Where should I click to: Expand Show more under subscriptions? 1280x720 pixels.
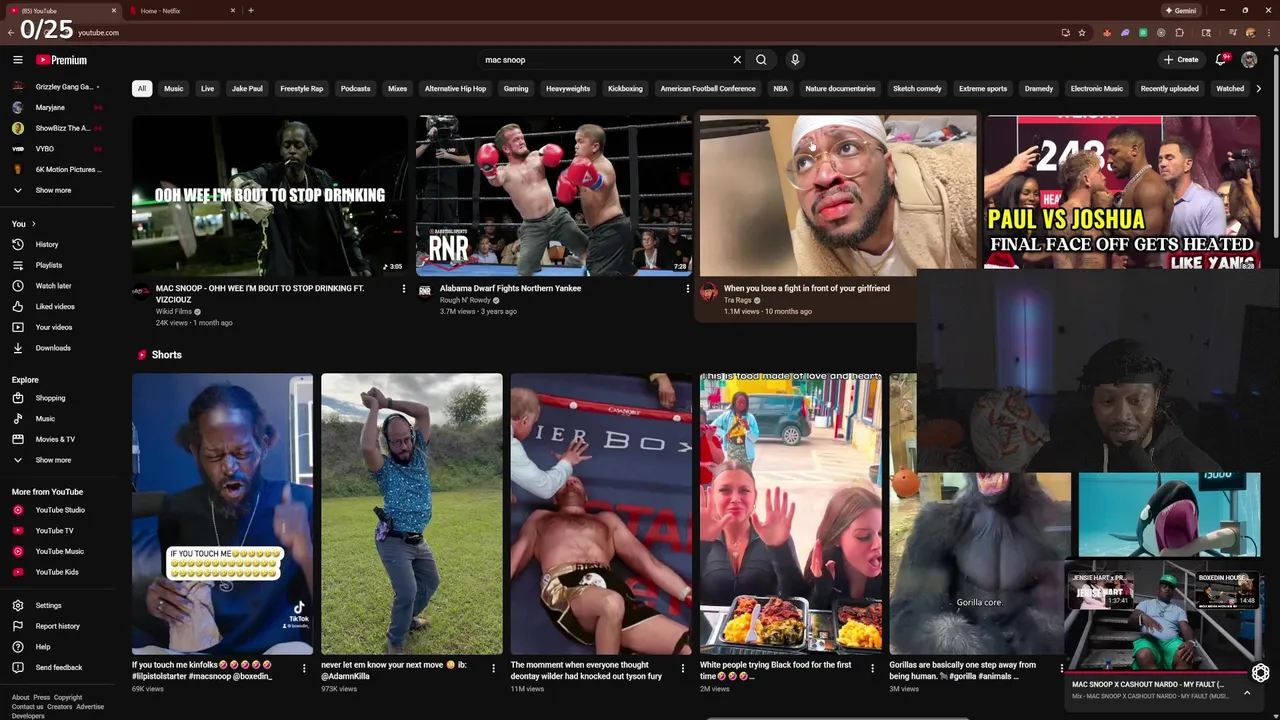click(x=53, y=190)
